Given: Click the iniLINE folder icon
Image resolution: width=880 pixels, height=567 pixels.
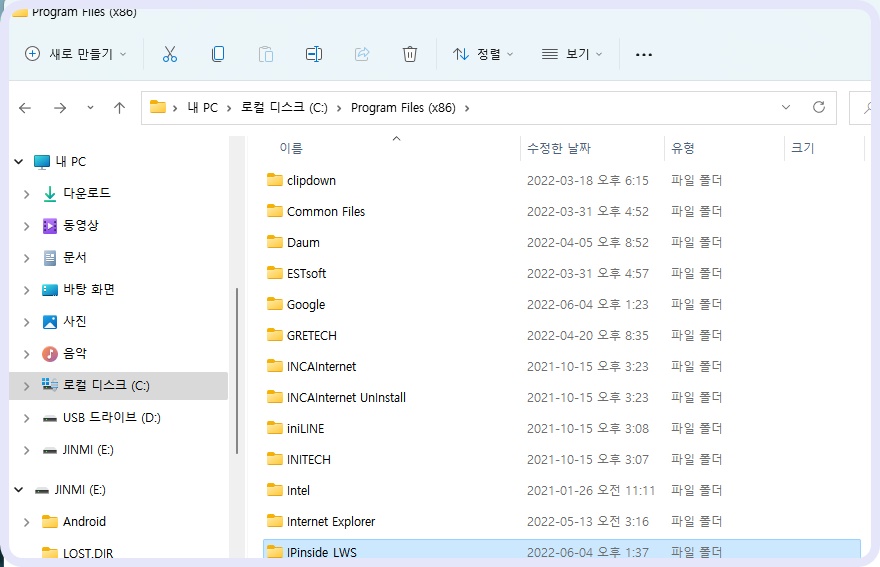Looking at the screenshot, I should click(274, 428).
